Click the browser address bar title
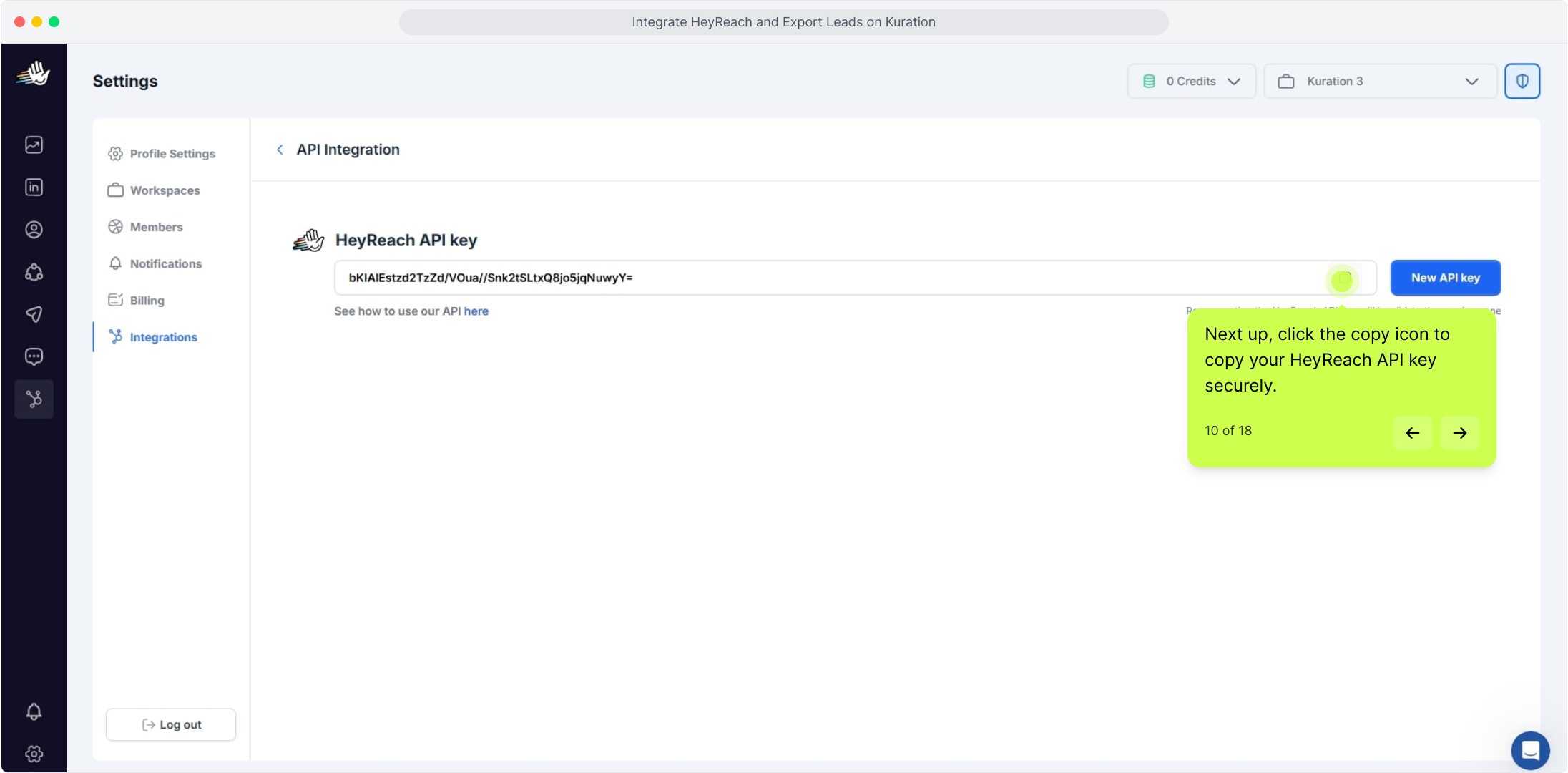The image size is (1568, 773). (x=784, y=22)
